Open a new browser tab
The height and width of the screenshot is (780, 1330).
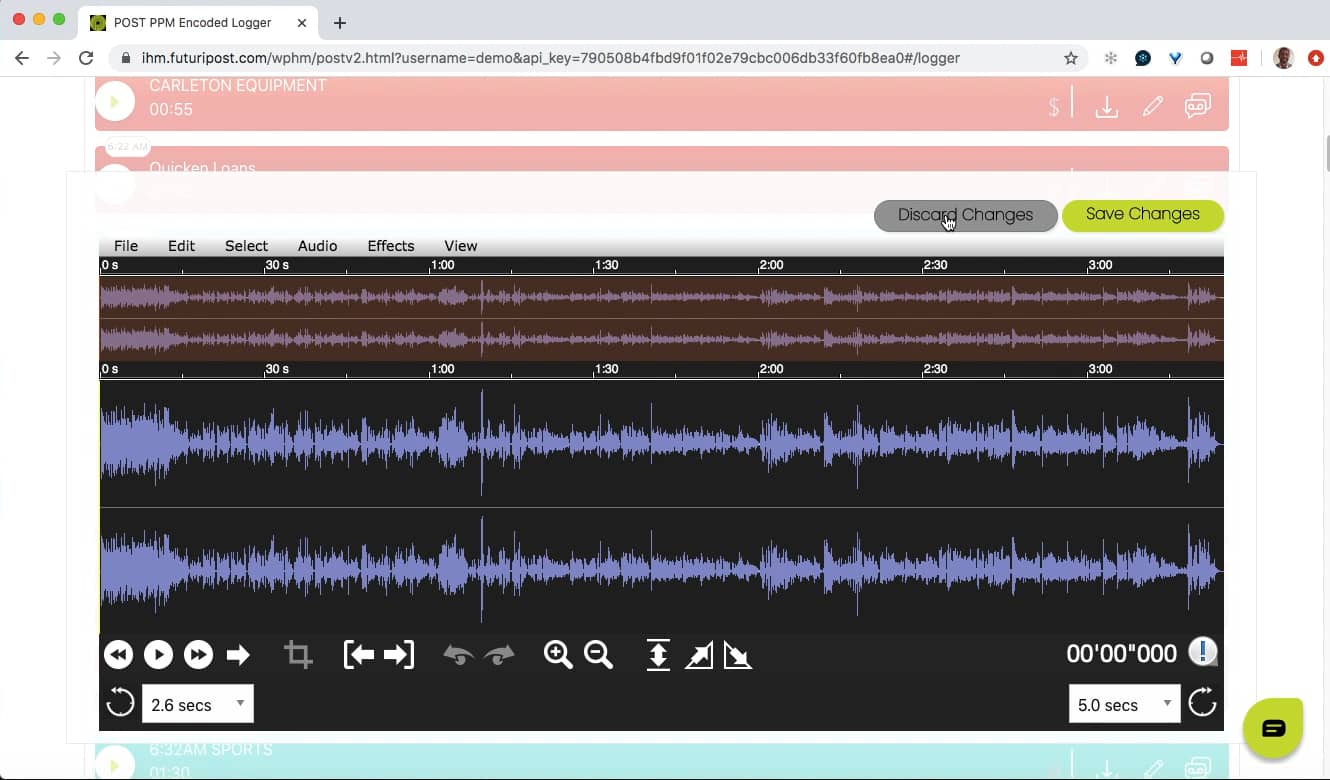(340, 22)
